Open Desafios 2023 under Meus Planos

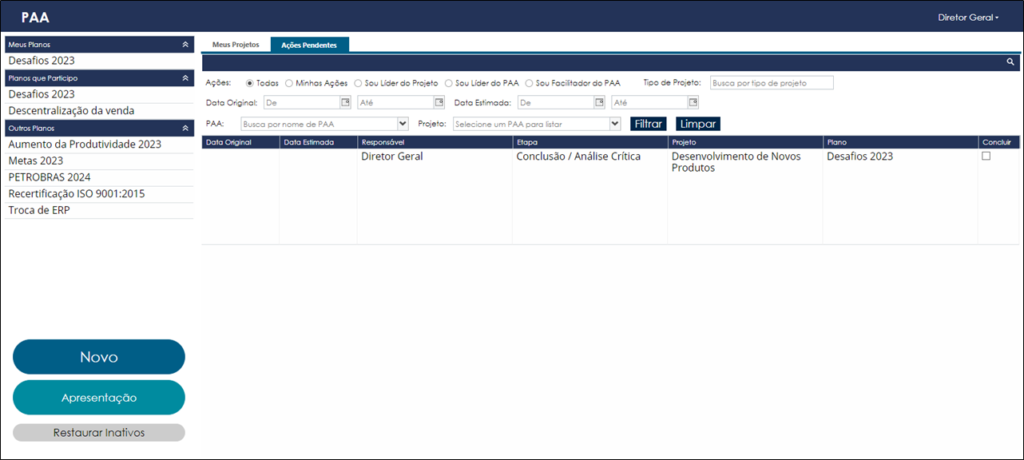point(99,61)
